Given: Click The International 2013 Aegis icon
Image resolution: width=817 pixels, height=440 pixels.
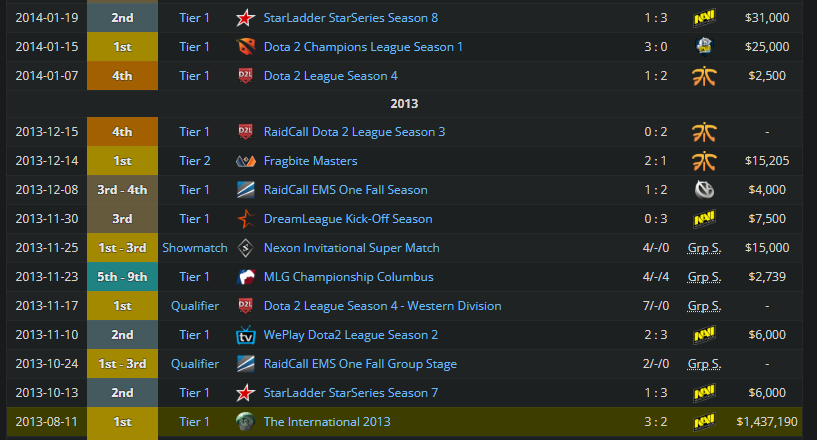Looking at the screenshot, I should [245, 422].
